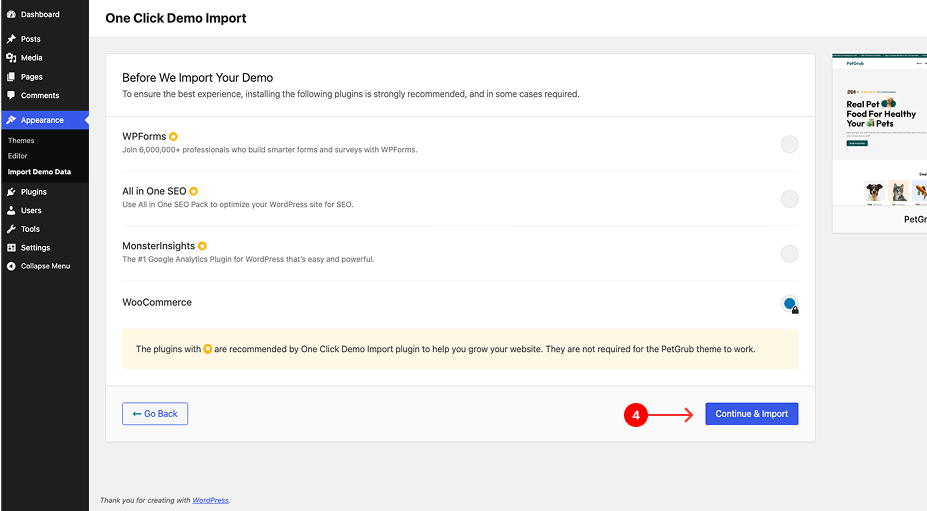Open the Editor submenu item
The height and width of the screenshot is (511, 927).
(x=18, y=156)
